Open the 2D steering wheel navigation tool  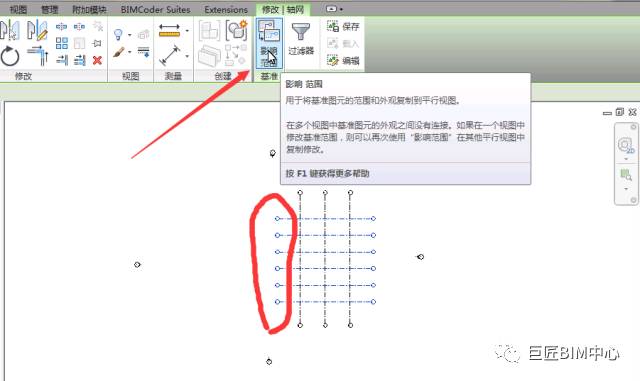pos(625,145)
